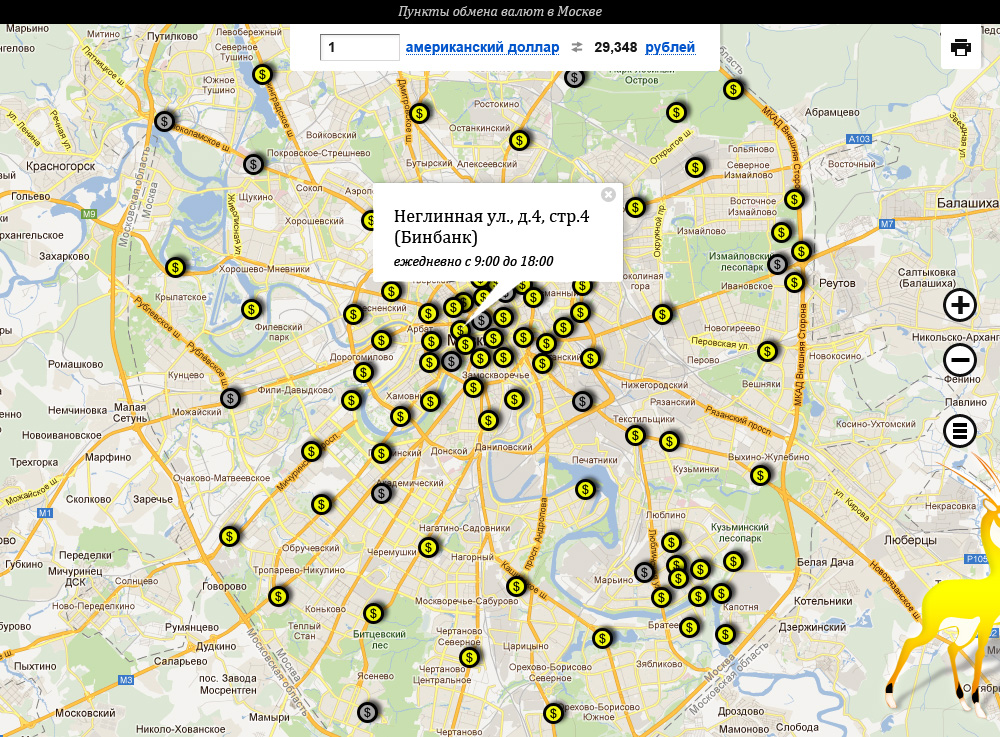Select gray exchange marker near Можайский

(231, 398)
